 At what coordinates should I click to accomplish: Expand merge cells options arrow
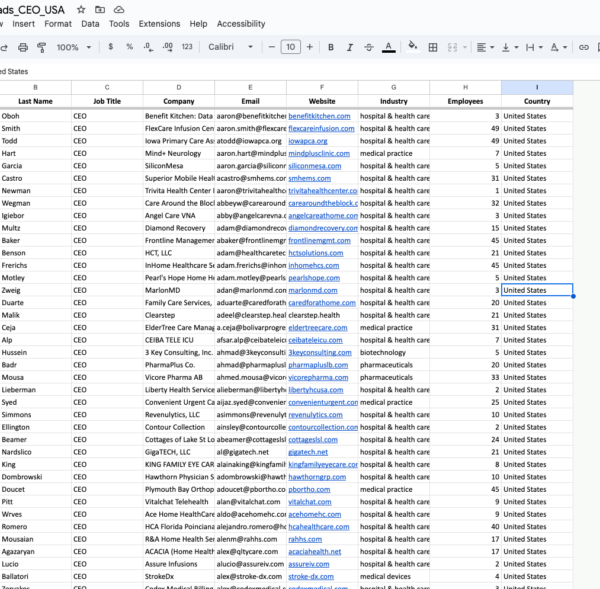click(465, 47)
